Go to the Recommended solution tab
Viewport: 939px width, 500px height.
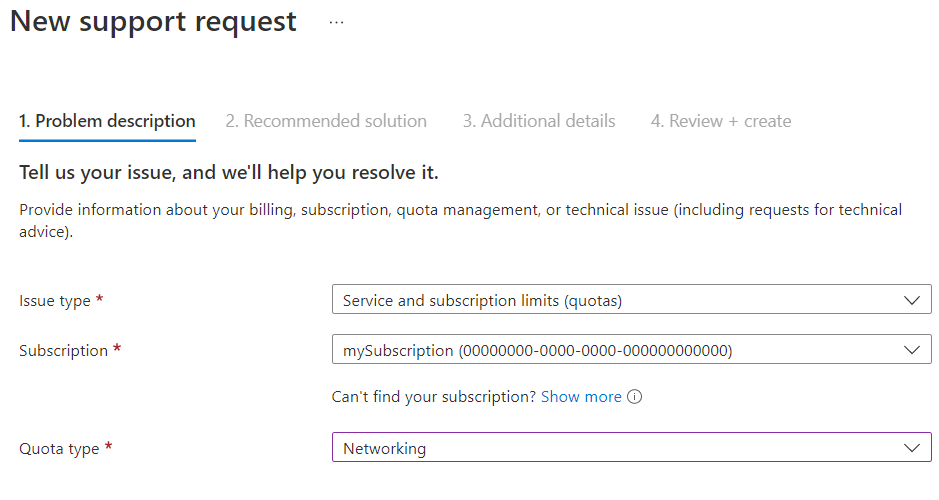click(326, 121)
